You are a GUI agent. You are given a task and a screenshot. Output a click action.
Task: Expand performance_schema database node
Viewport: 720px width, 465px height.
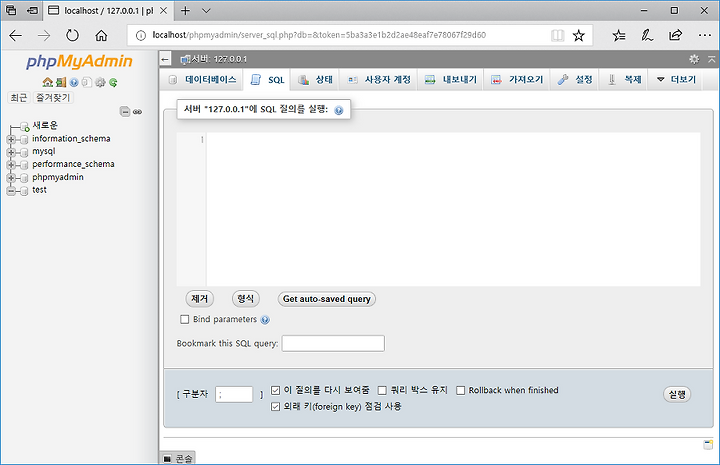[11, 165]
